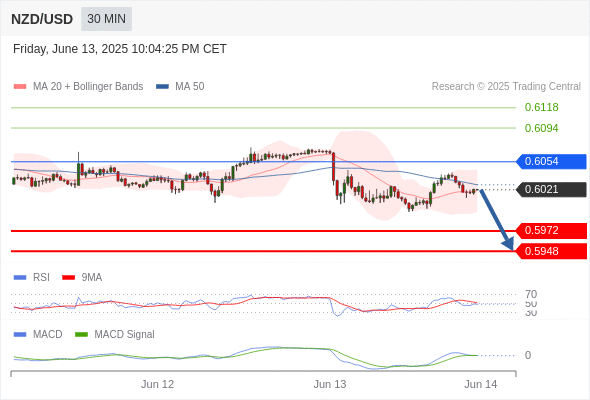This screenshot has width=590, height=400.
Task: Open the Research Trading Central credit
Action: pyautogui.click(x=506, y=87)
